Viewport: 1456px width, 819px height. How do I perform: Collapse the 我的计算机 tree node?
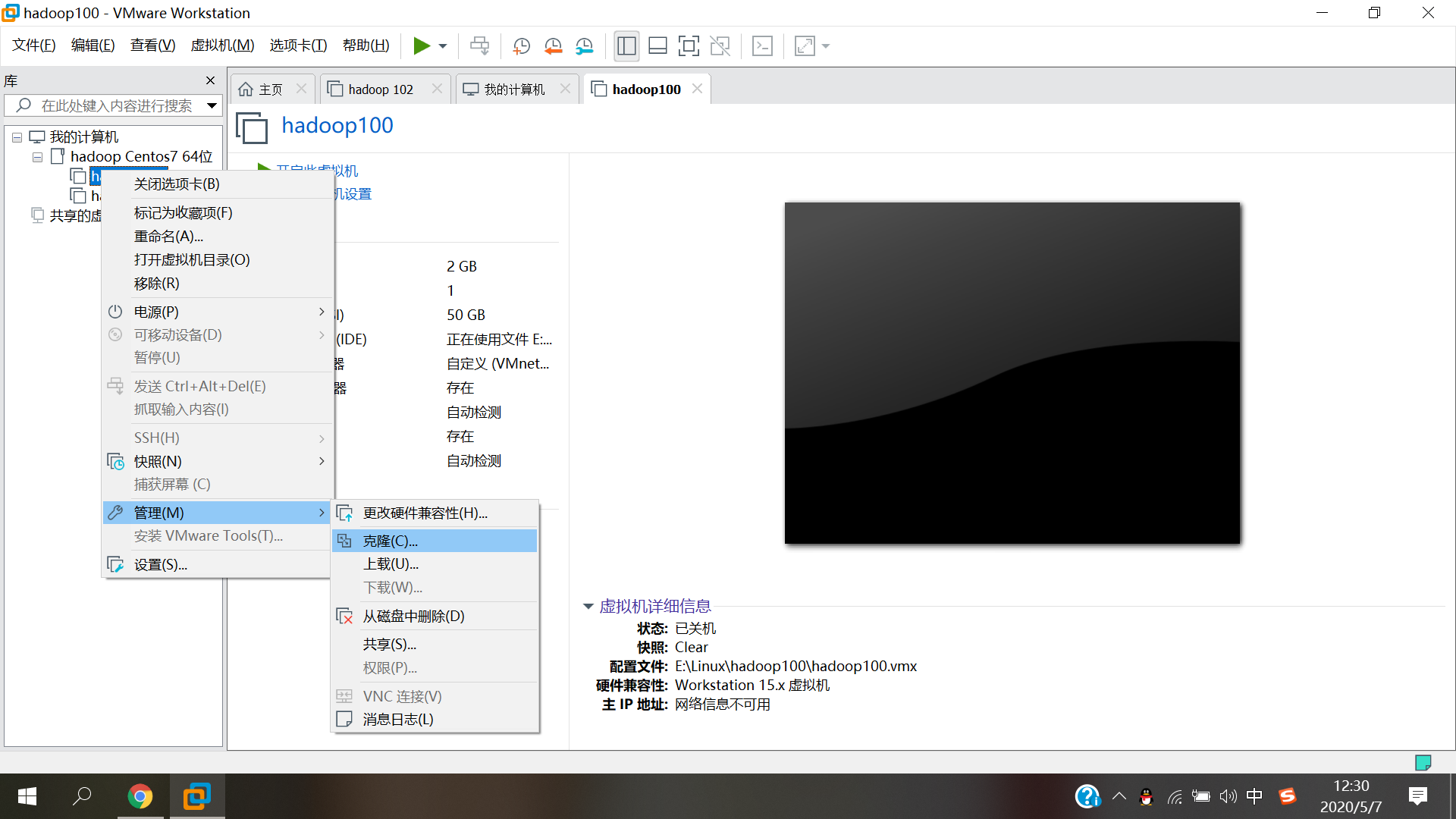coord(17,137)
